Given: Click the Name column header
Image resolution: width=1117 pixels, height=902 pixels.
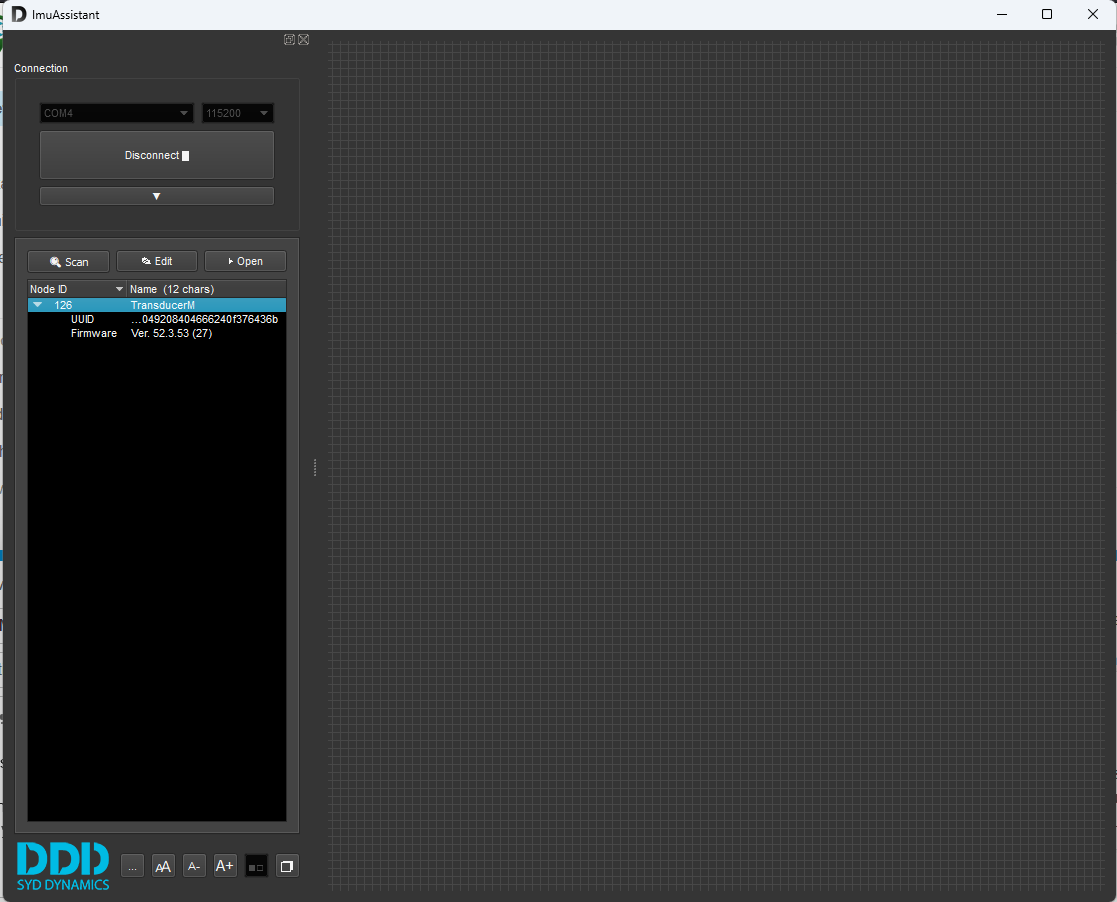Looking at the screenshot, I should point(206,289).
